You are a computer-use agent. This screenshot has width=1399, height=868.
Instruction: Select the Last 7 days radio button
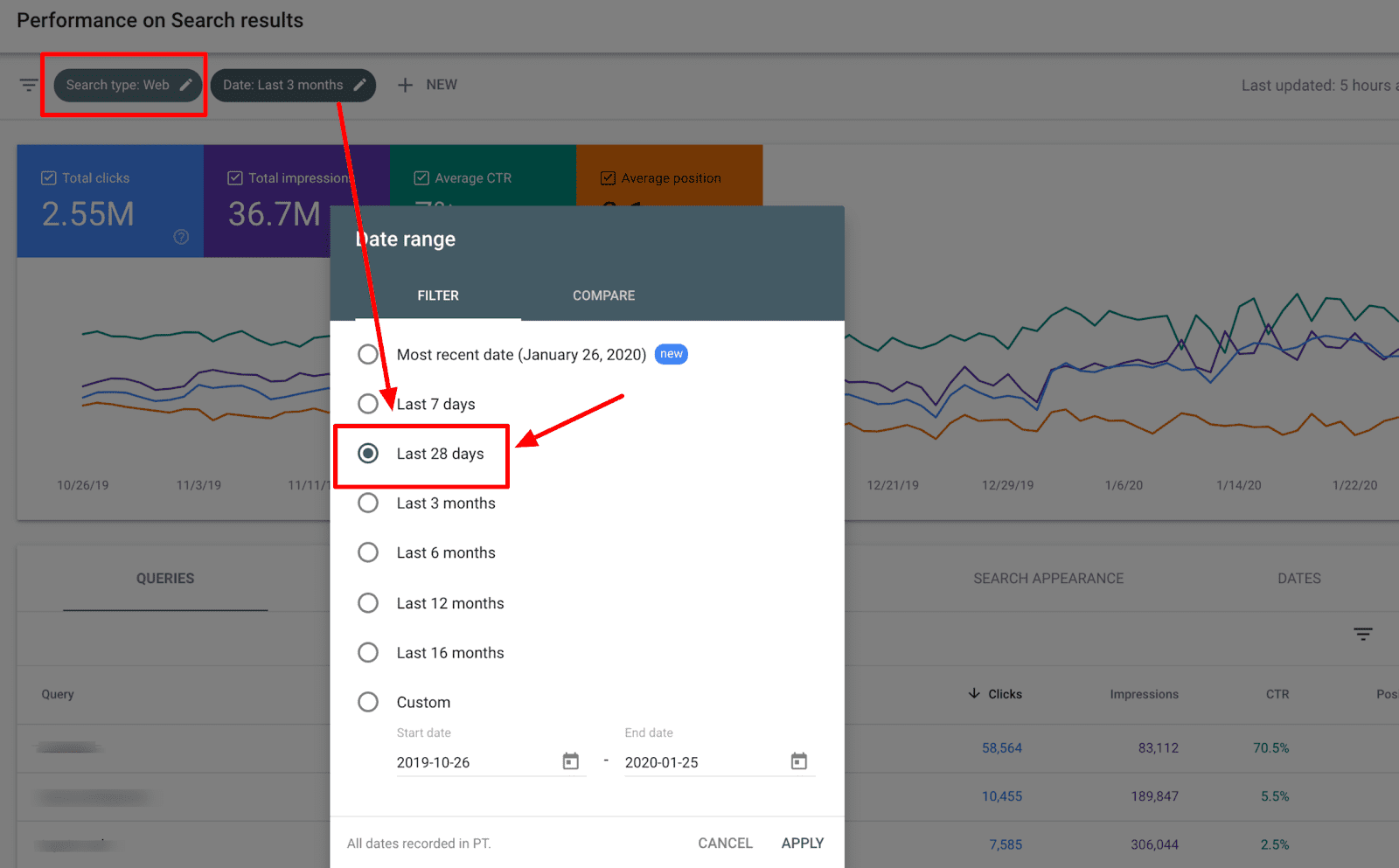(368, 404)
